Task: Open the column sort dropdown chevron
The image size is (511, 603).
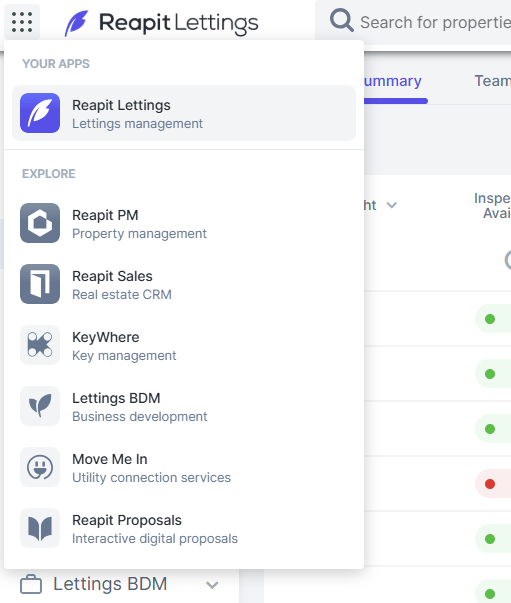Action: click(x=391, y=205)
